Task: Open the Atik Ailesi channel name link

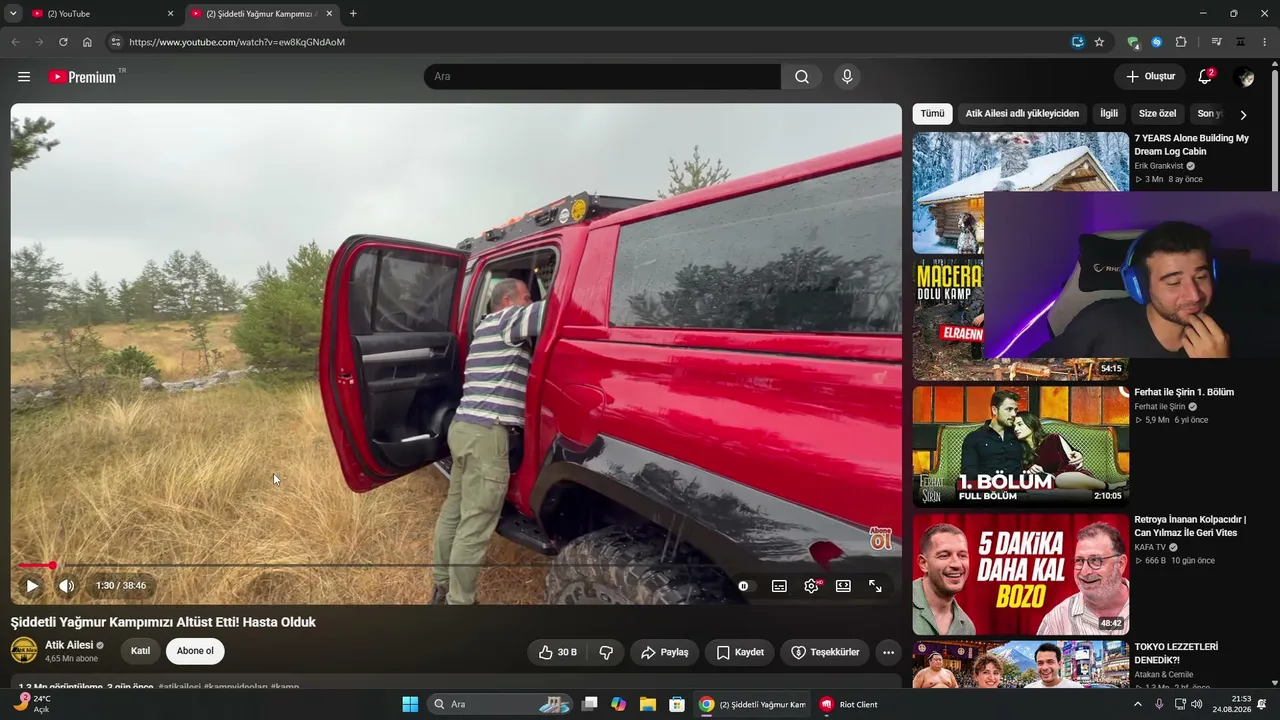Action: tap(69, 645)
